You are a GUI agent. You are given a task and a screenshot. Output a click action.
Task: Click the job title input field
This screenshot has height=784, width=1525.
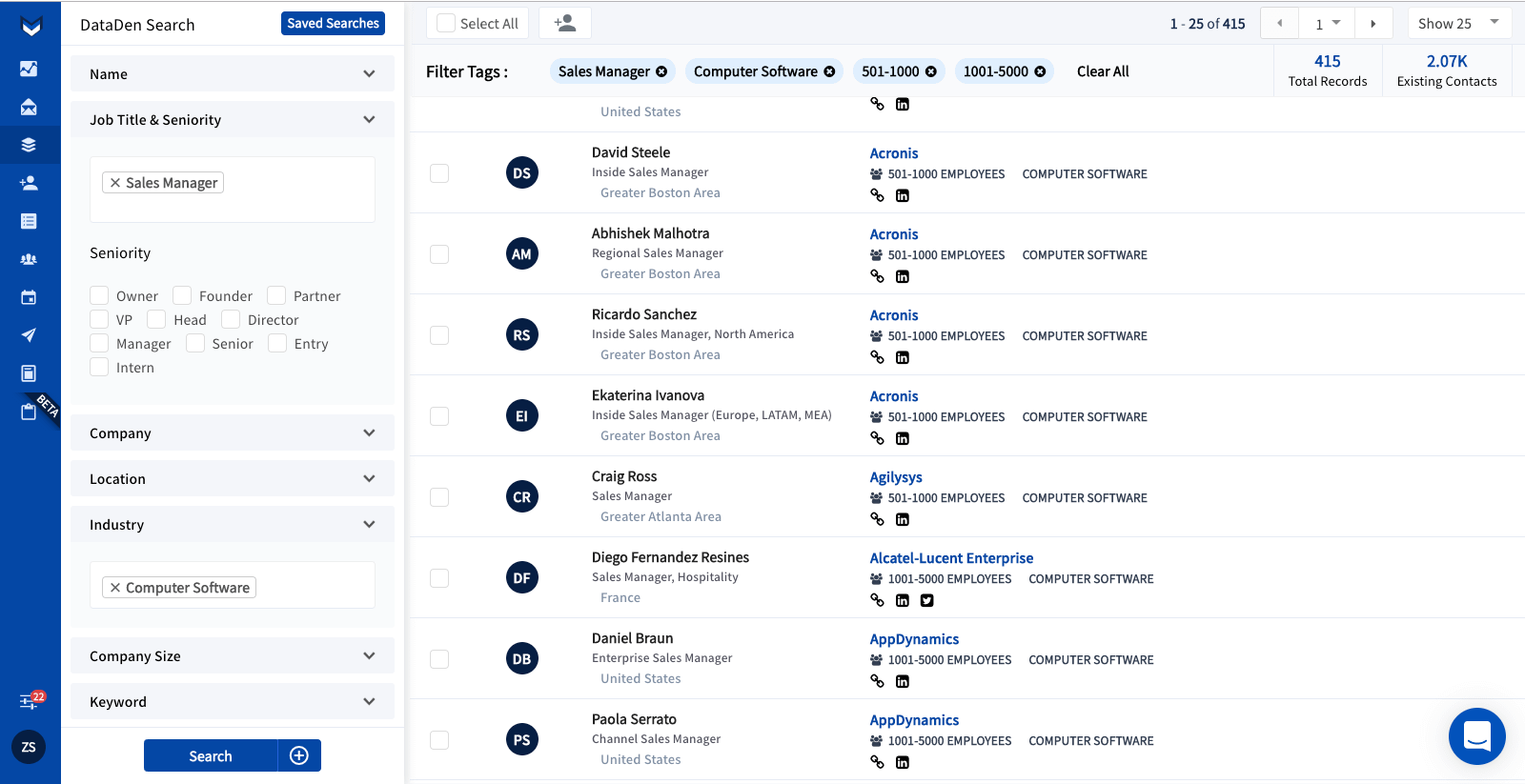point(233,190)
